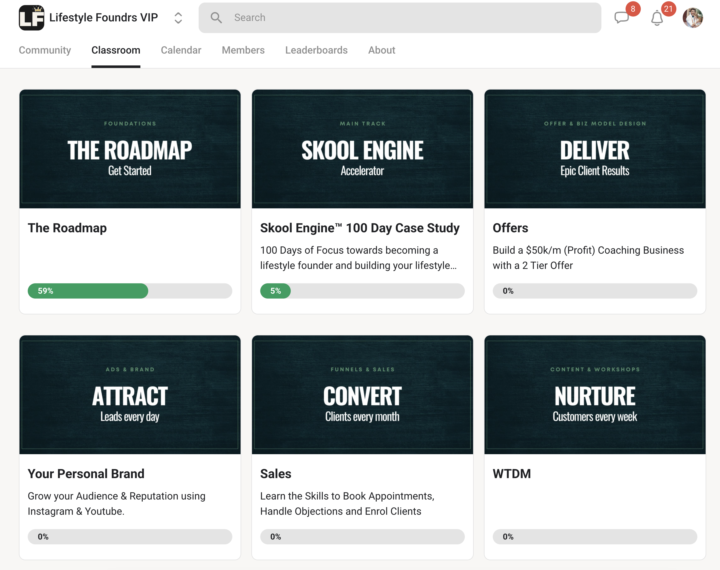Click the search magnifier icon
Screen dimensions: 720x570
click(216, 18)
